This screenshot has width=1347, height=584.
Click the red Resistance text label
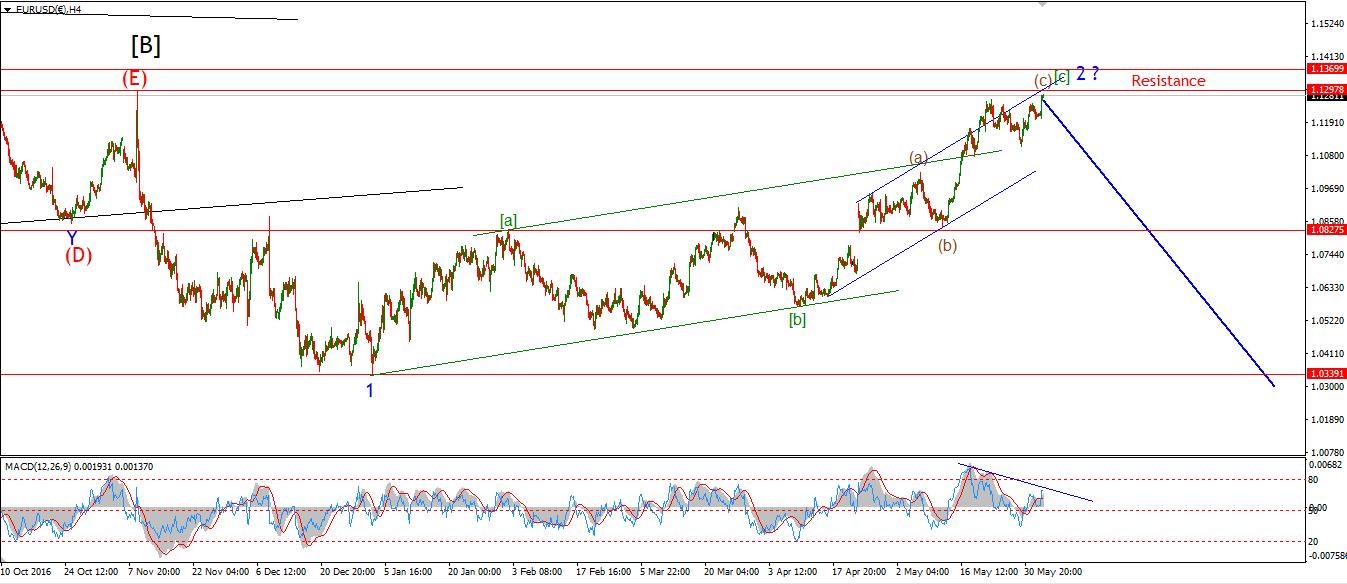coord(1168,81)
